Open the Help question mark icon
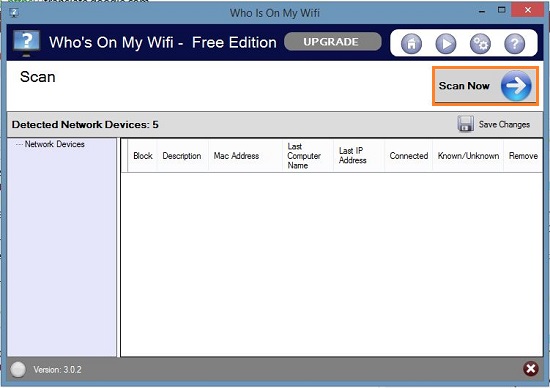Image resolution: width=550 pixels, height=388 pixels. (x=515, y=44)
